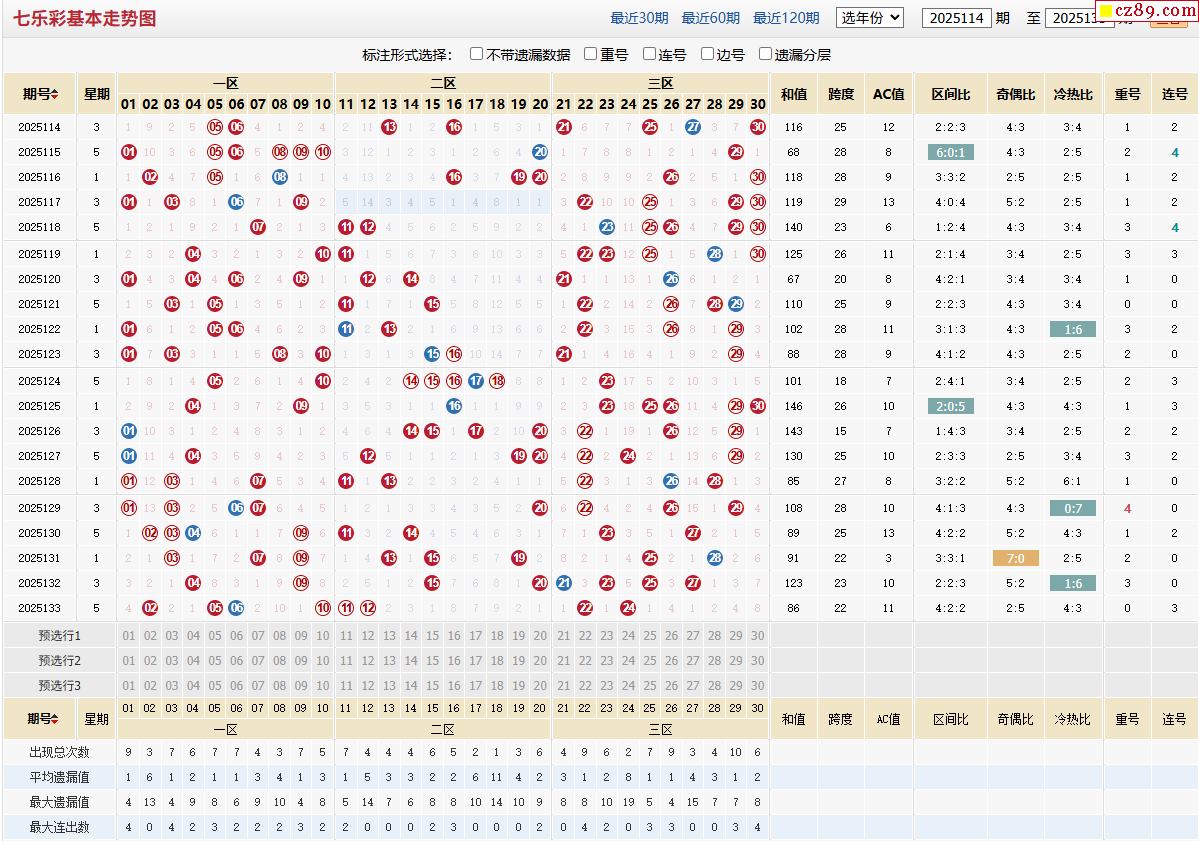Show the 最近30期 results

tap(639, 18)
